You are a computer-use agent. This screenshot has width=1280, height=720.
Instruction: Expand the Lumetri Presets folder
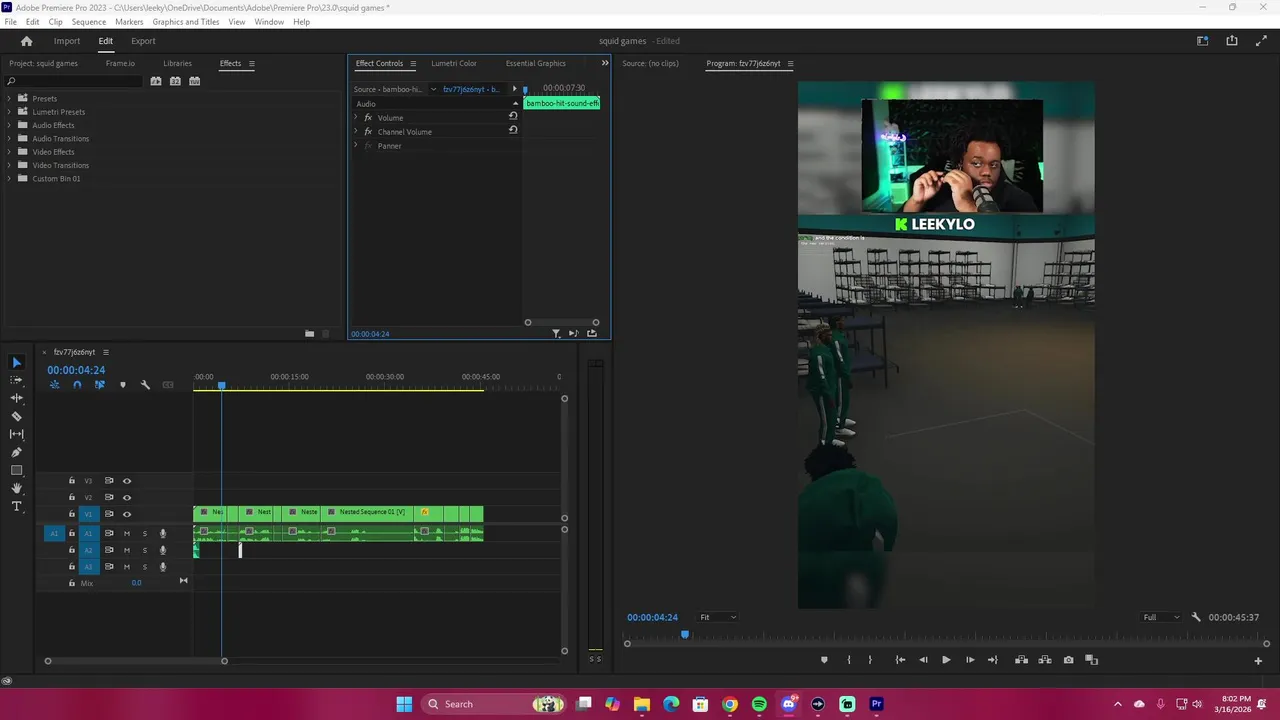point(9,112)
